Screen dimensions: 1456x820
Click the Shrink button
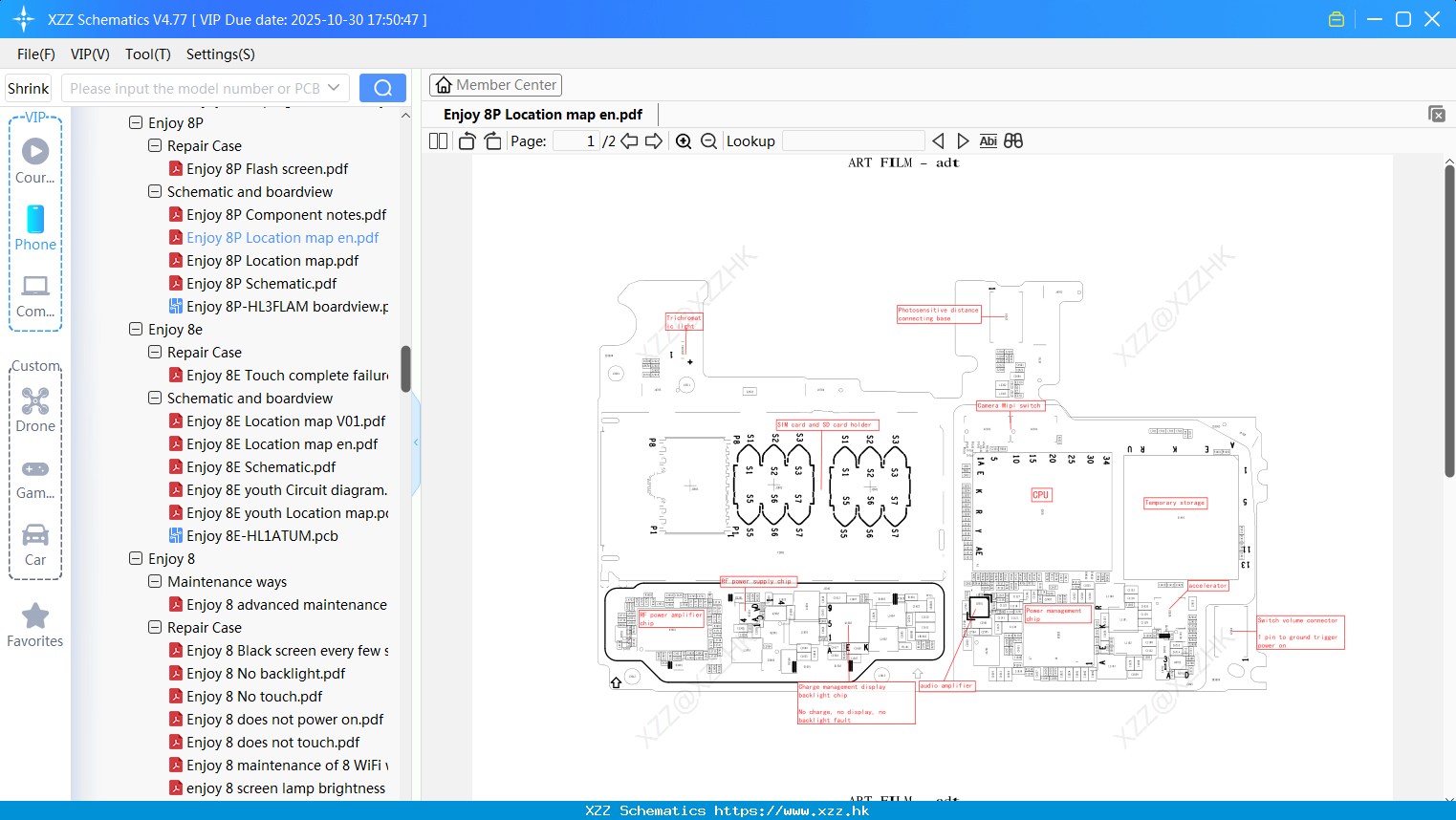pyautogui.click(x=29, y=88)
